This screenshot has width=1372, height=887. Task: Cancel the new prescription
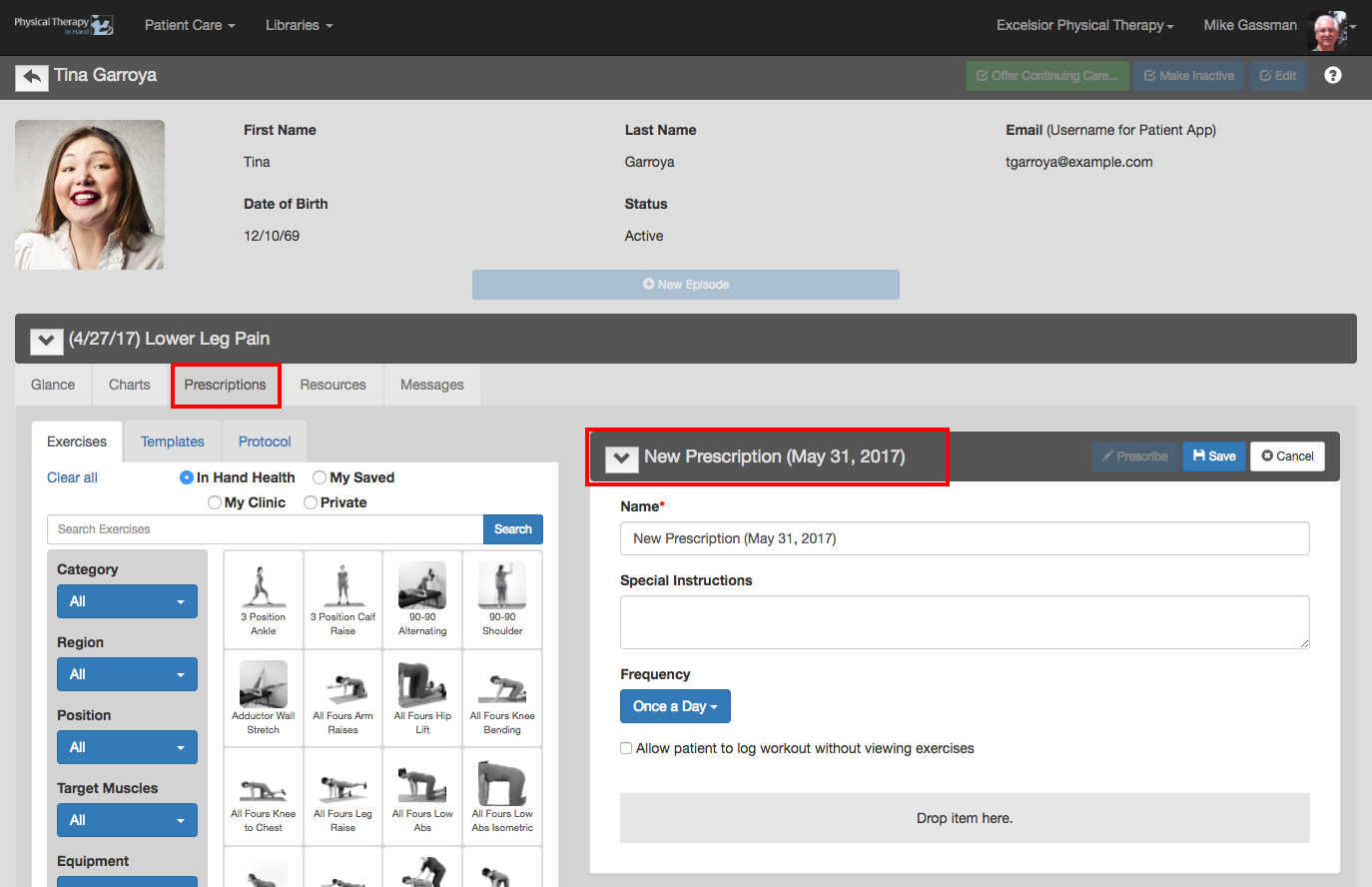1287,456
